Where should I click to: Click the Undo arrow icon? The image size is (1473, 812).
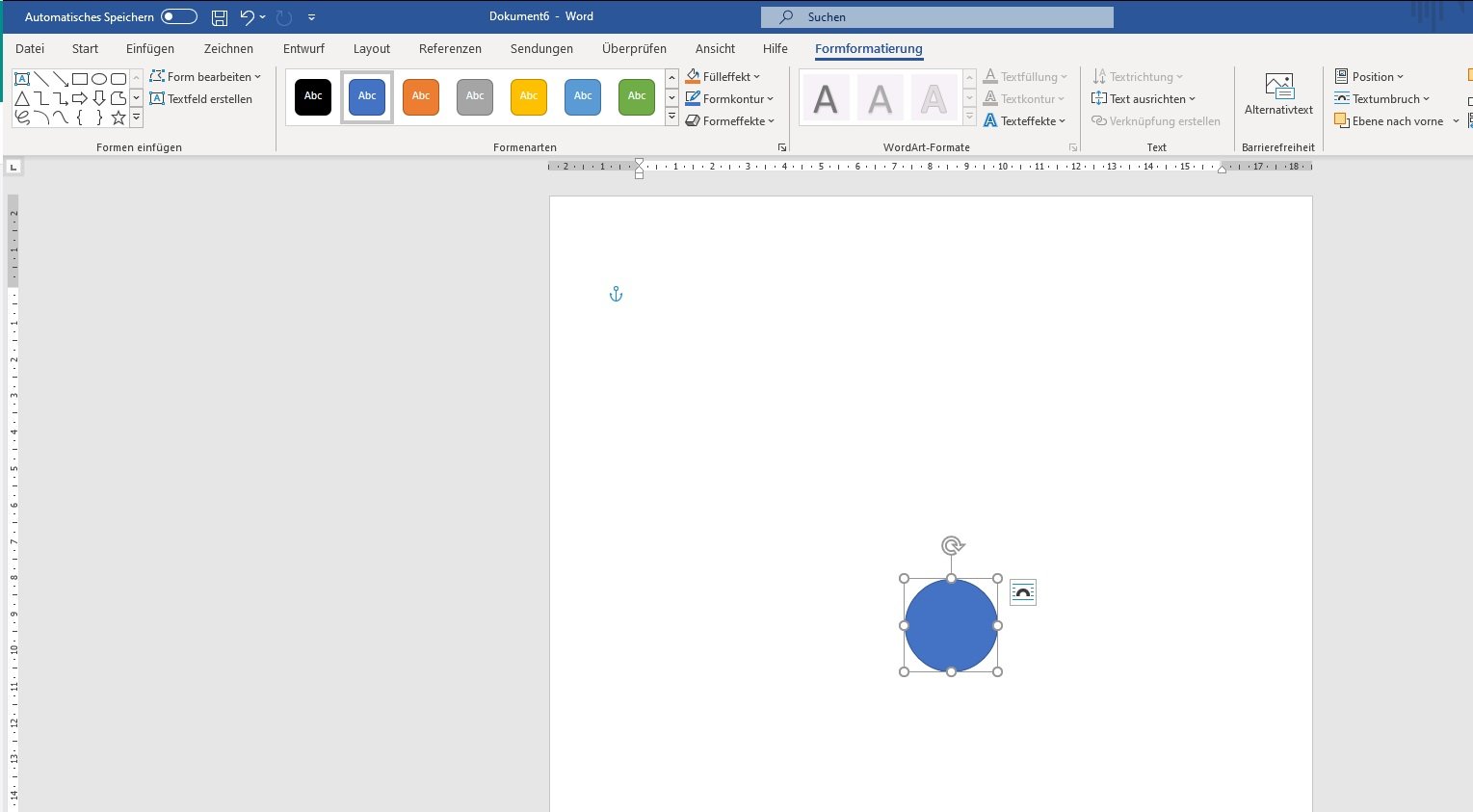[x=248, y=17]
